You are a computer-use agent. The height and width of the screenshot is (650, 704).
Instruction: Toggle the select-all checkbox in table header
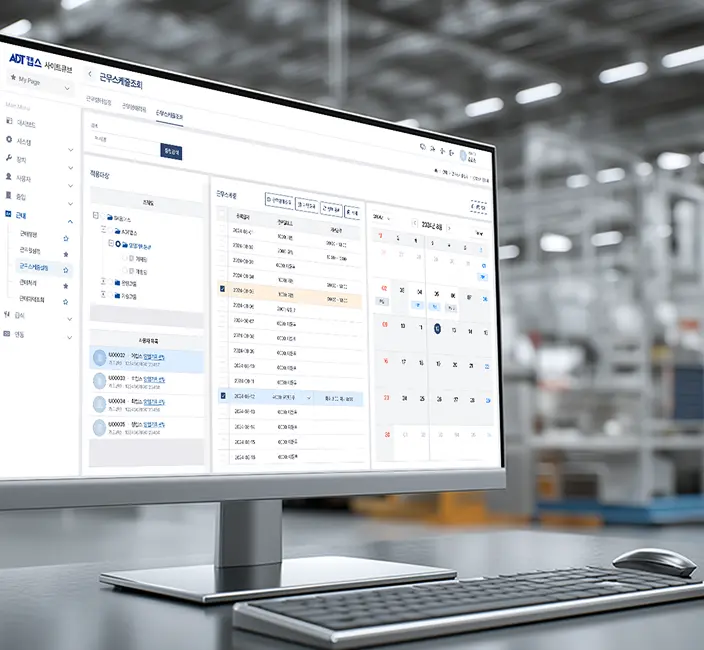[221, 214]
